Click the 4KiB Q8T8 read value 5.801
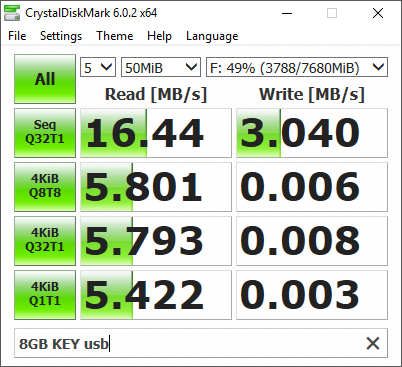Viewport: 402px width, 367px height. (156, 187)
